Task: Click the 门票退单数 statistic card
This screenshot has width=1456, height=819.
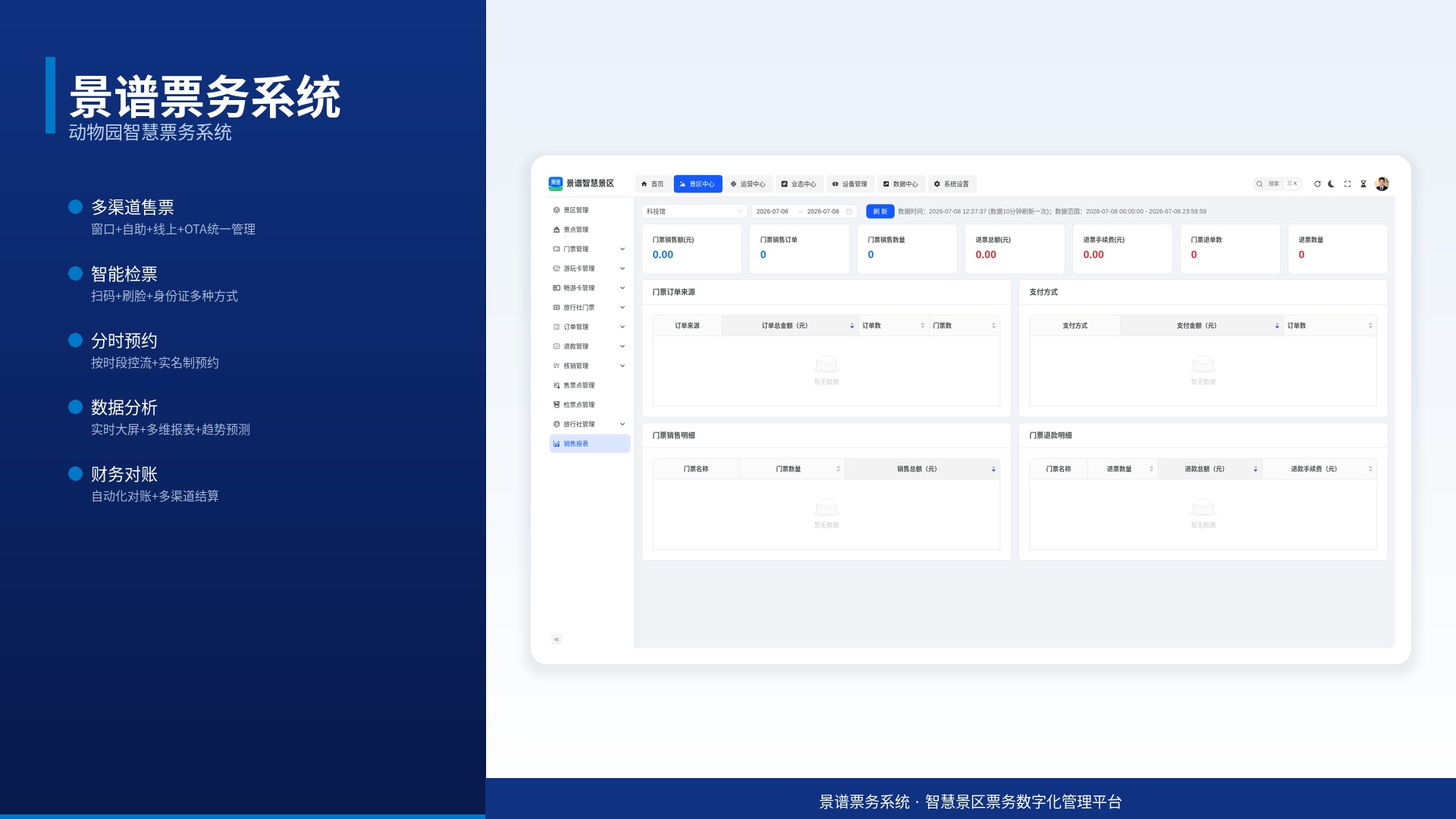Action: (1230, 249)
